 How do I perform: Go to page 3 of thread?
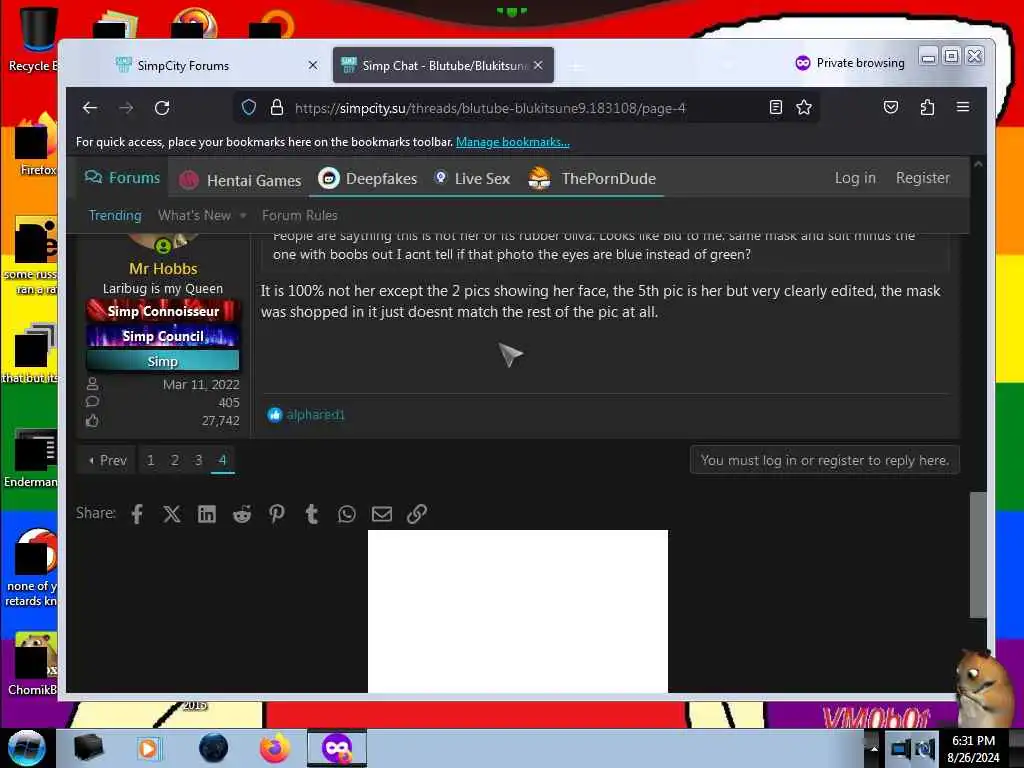click(199, 460)
